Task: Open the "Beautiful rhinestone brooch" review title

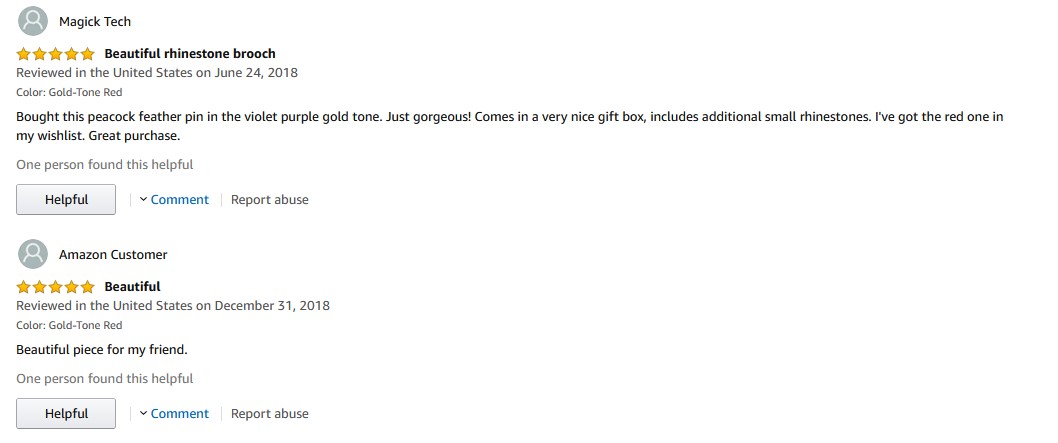Action: coord(190,54)
